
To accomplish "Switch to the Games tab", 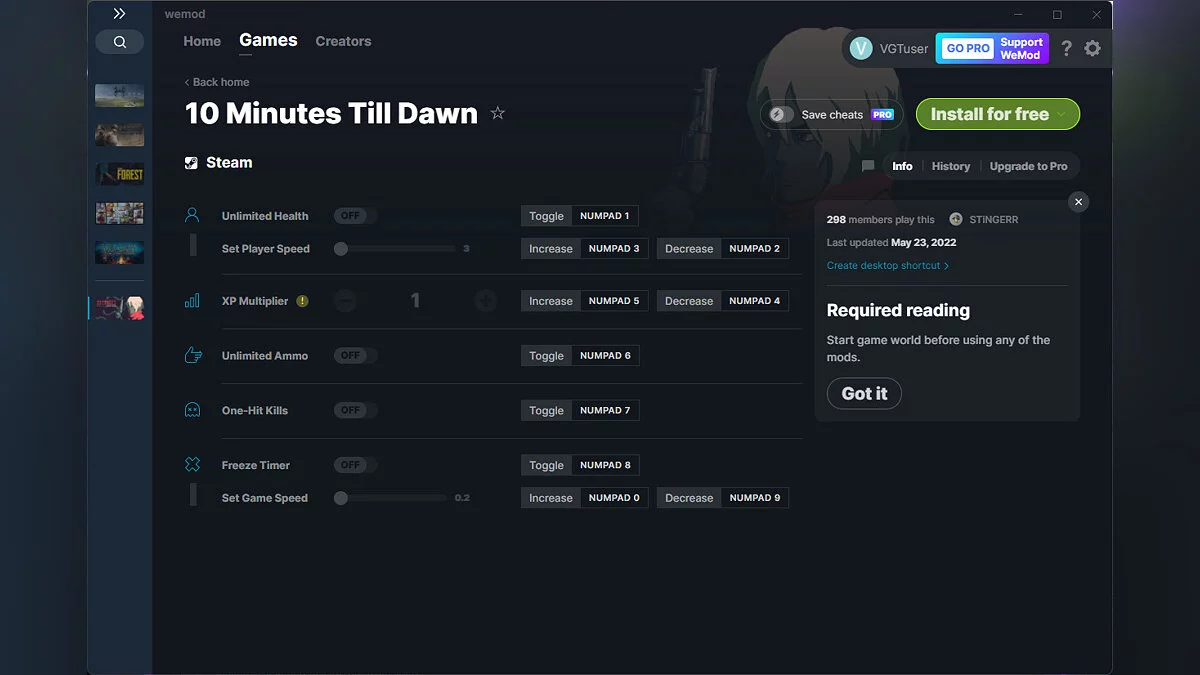I will pyautogui.click(x=268, y=40).
